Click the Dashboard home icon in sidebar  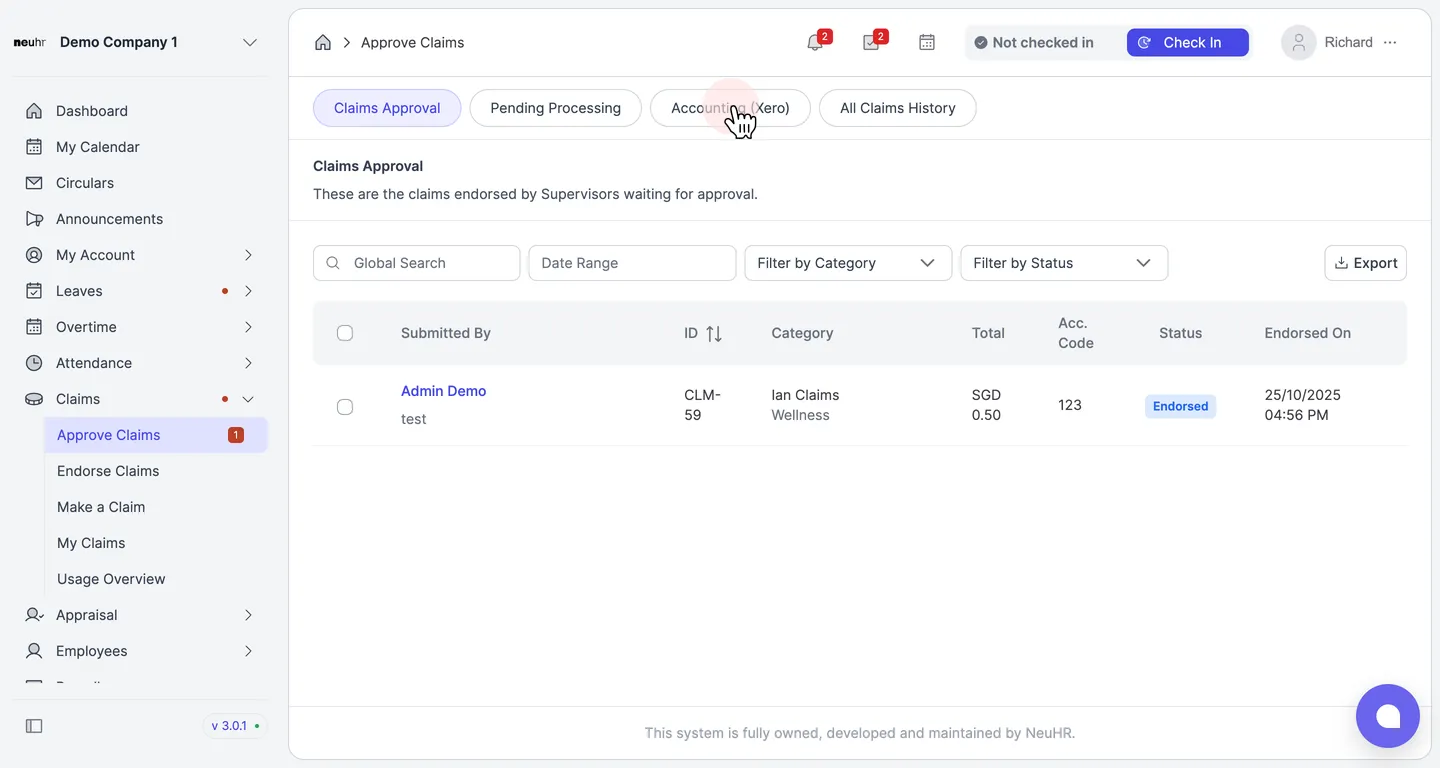(x=34, y=111)
